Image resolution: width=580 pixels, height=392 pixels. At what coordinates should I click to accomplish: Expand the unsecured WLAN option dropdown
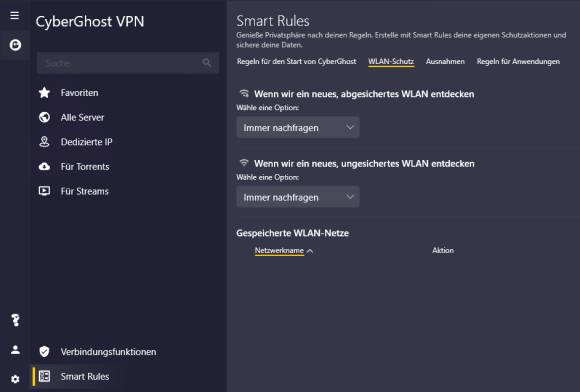click(x=298, y=197)
